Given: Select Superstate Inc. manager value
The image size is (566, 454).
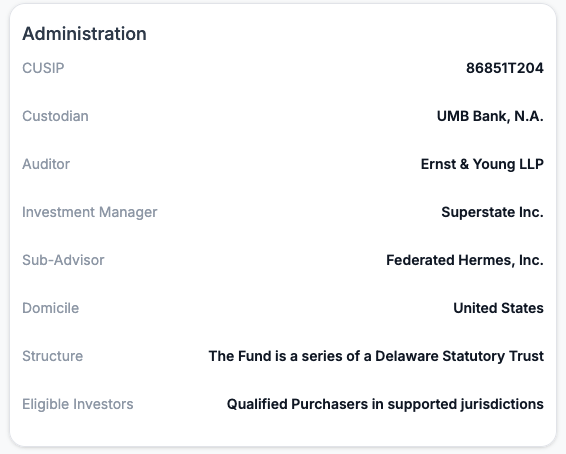Looking at the screenshot, I should [492, 212].
